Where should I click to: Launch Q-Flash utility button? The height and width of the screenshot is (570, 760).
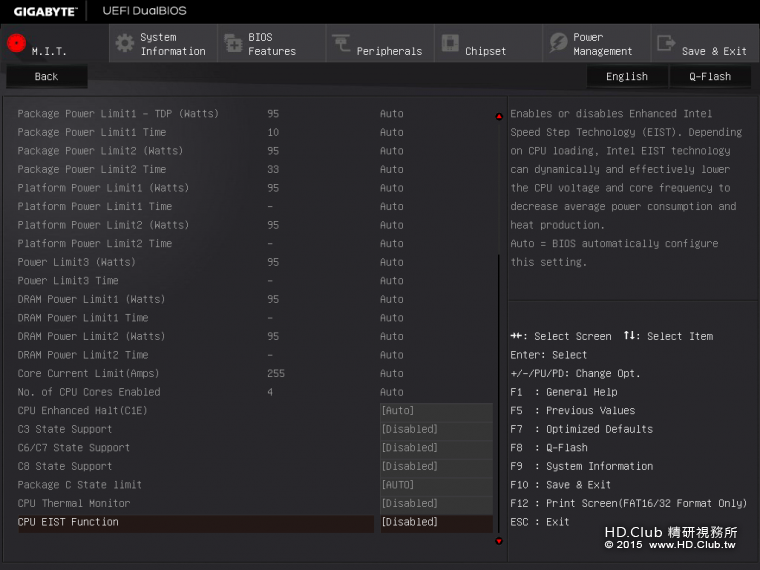pos(710,77)
